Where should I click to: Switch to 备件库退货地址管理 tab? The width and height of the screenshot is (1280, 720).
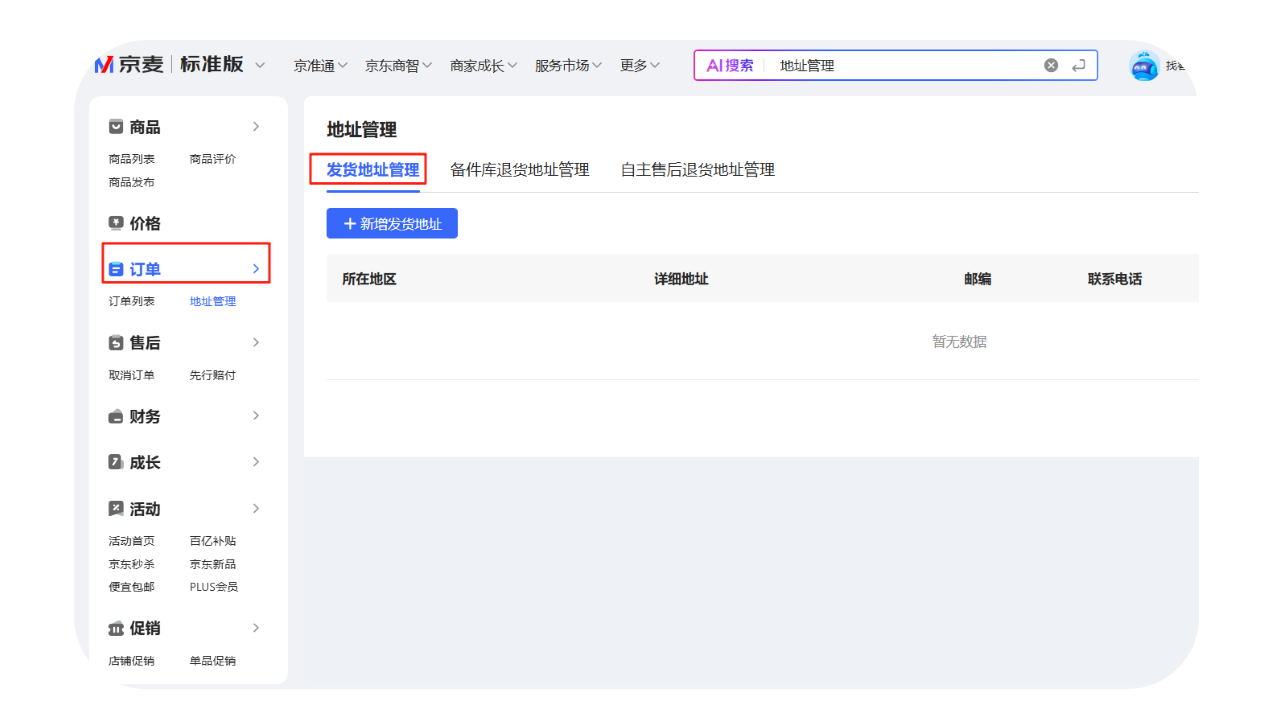519,170
